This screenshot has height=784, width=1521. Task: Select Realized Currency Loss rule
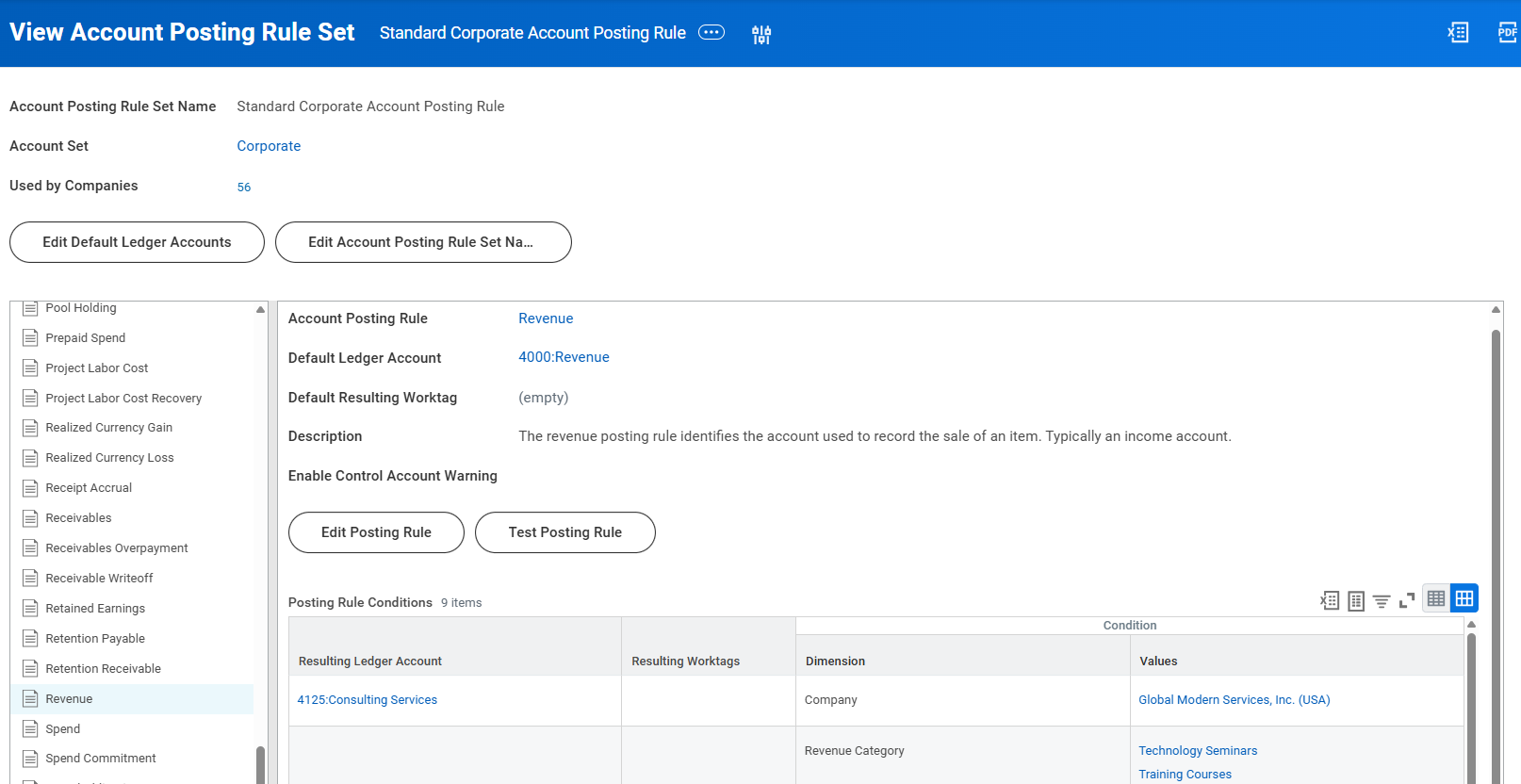(110, 458)
